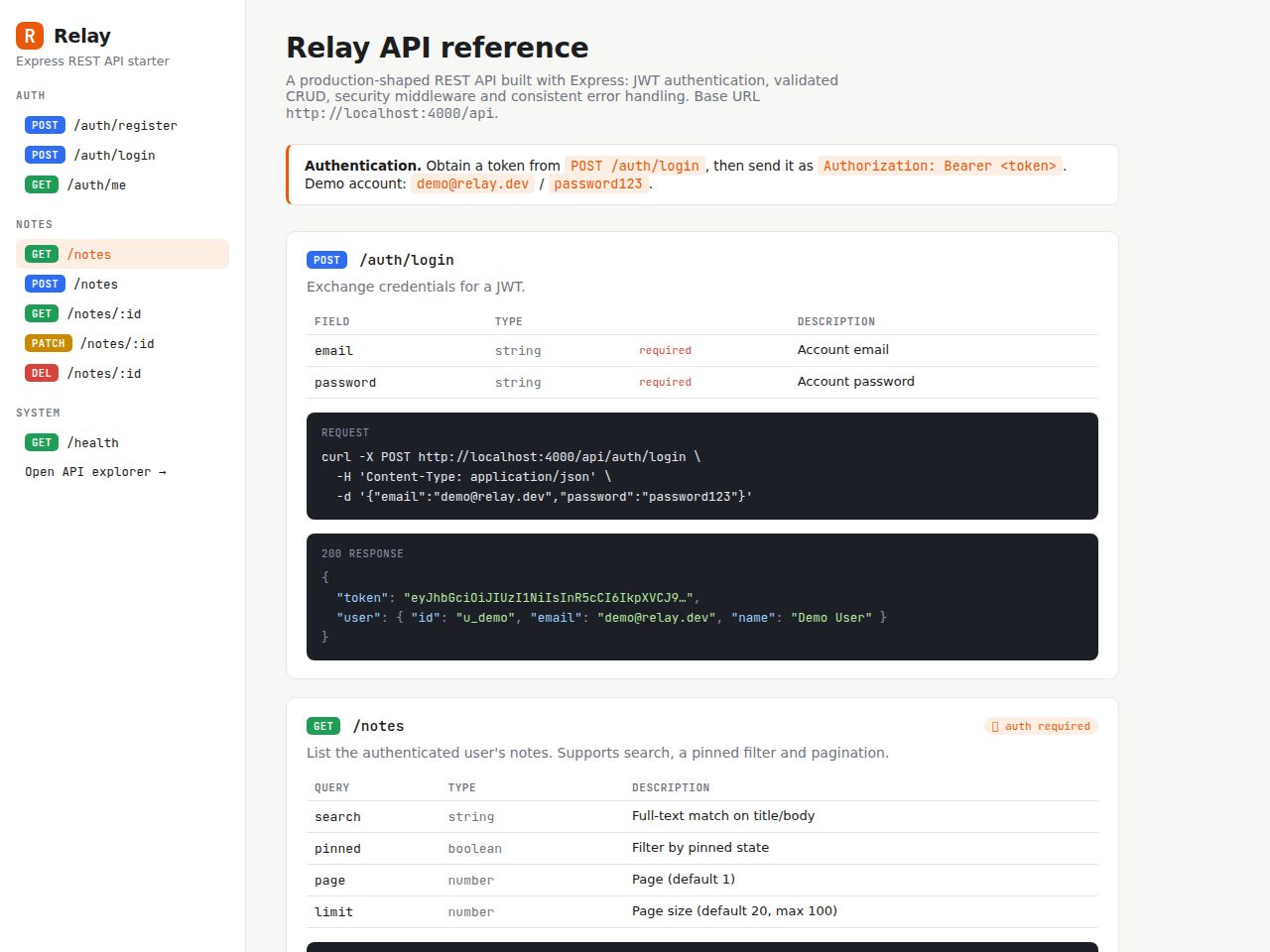Click the Authorization: Bearer <token> code chip
Image resolution: width=1270 pixels, height=952 pixels.
pyautogui.click(x=940, y=166)
